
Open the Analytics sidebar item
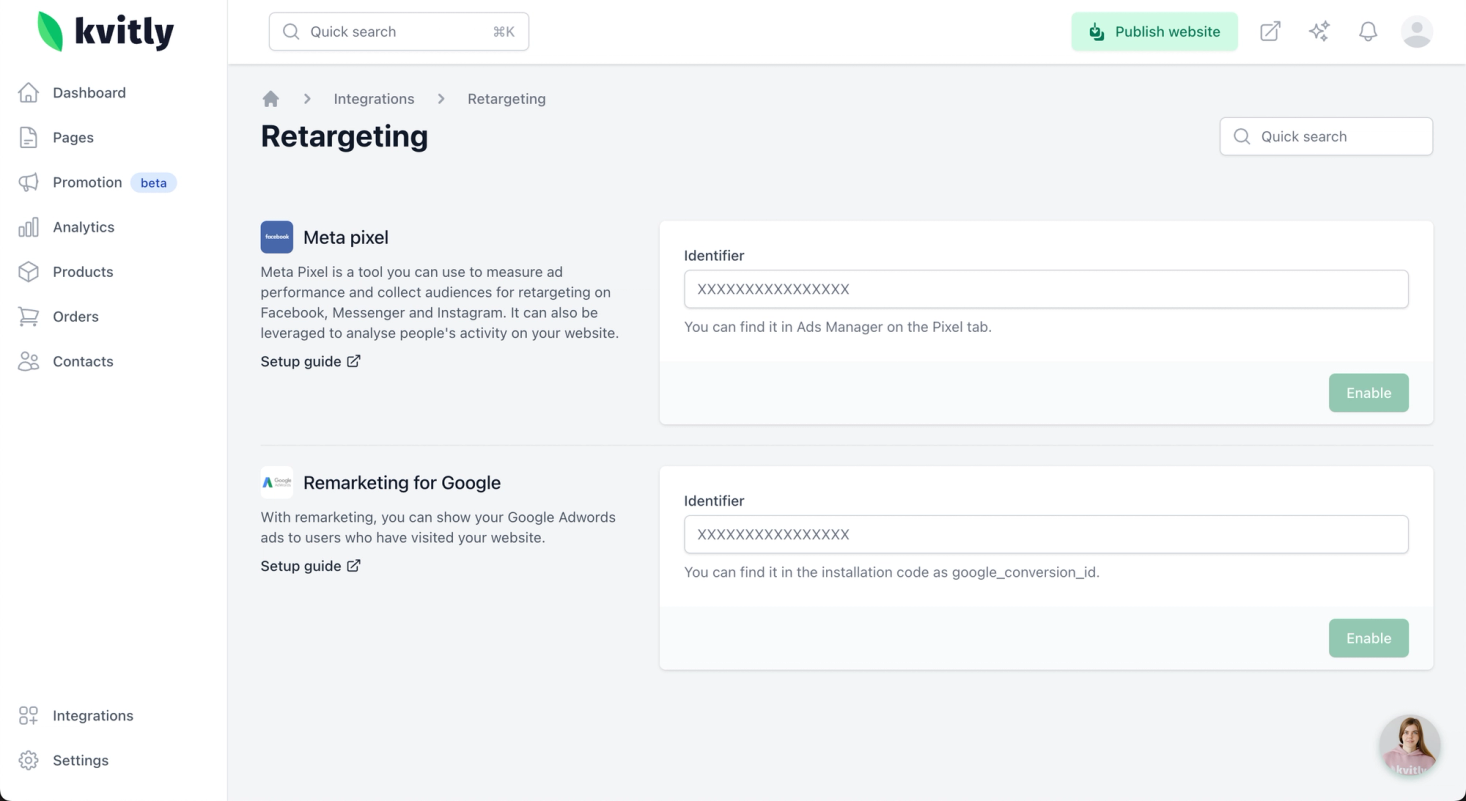pos(84,227)
